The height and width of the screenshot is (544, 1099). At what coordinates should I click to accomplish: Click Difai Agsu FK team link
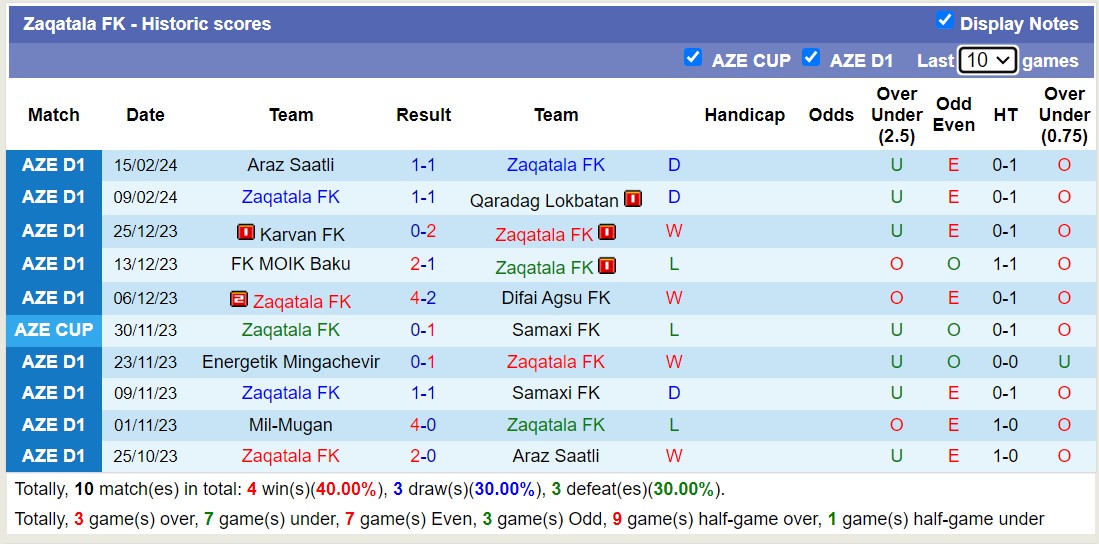pyautogui.click(x=556, y=298)
